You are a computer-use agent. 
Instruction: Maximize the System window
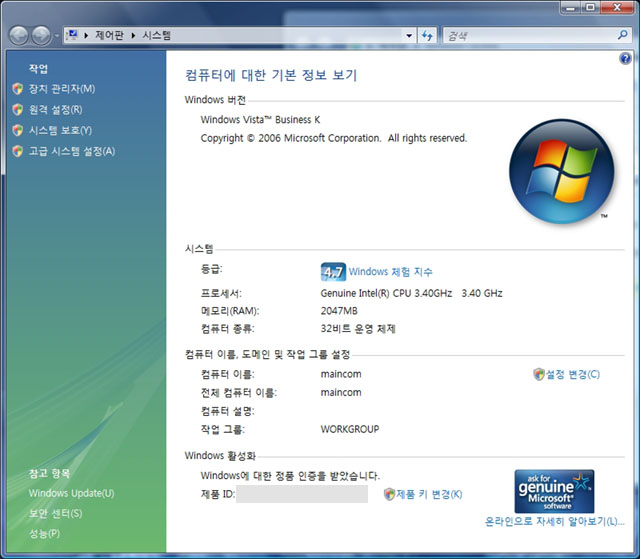(590, 7)
